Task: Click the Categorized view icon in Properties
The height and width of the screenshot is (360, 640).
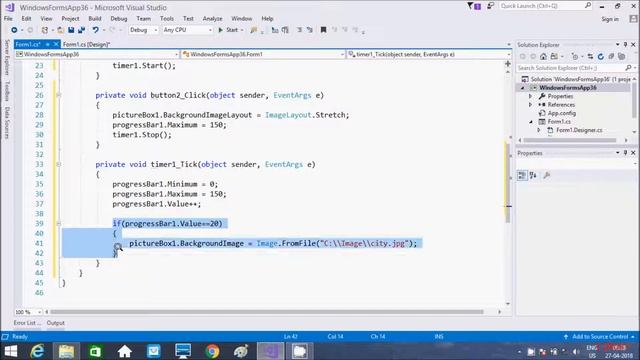Action: tap(522, 176)
